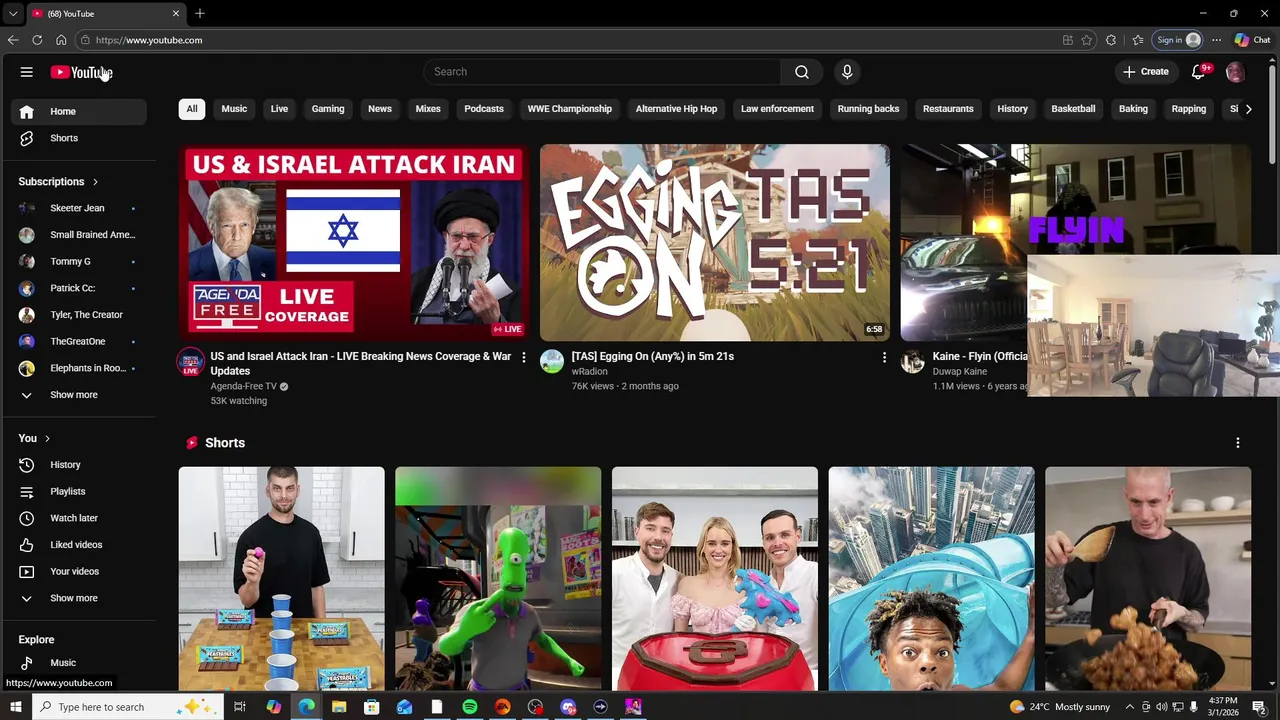Screen dimensions: 1280x720
Task: Open the browser tab list dropdown
Action: click(12, 14)
